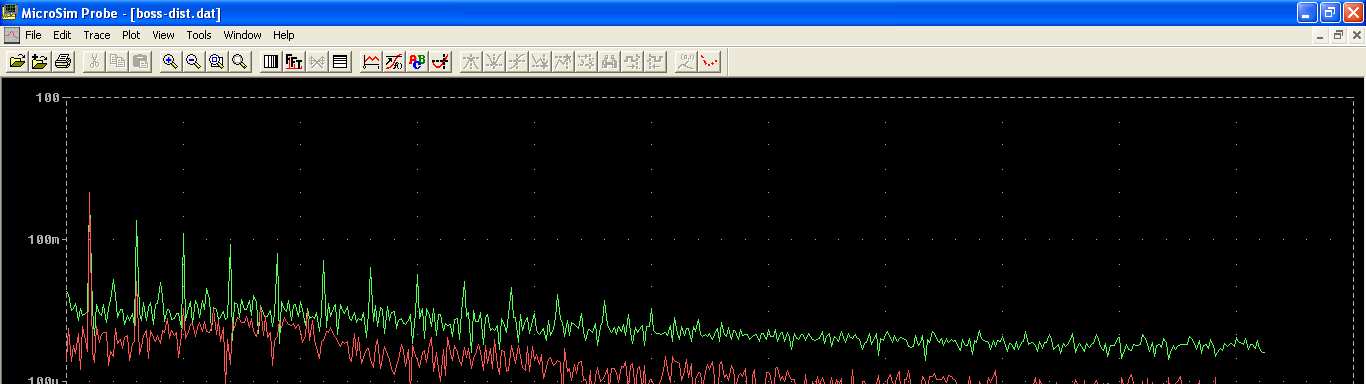Image resolution: width=1366 pixels, height=384 pixels.
Task: Toggle the log X axis icon
Action: click(x=271, y=62)
